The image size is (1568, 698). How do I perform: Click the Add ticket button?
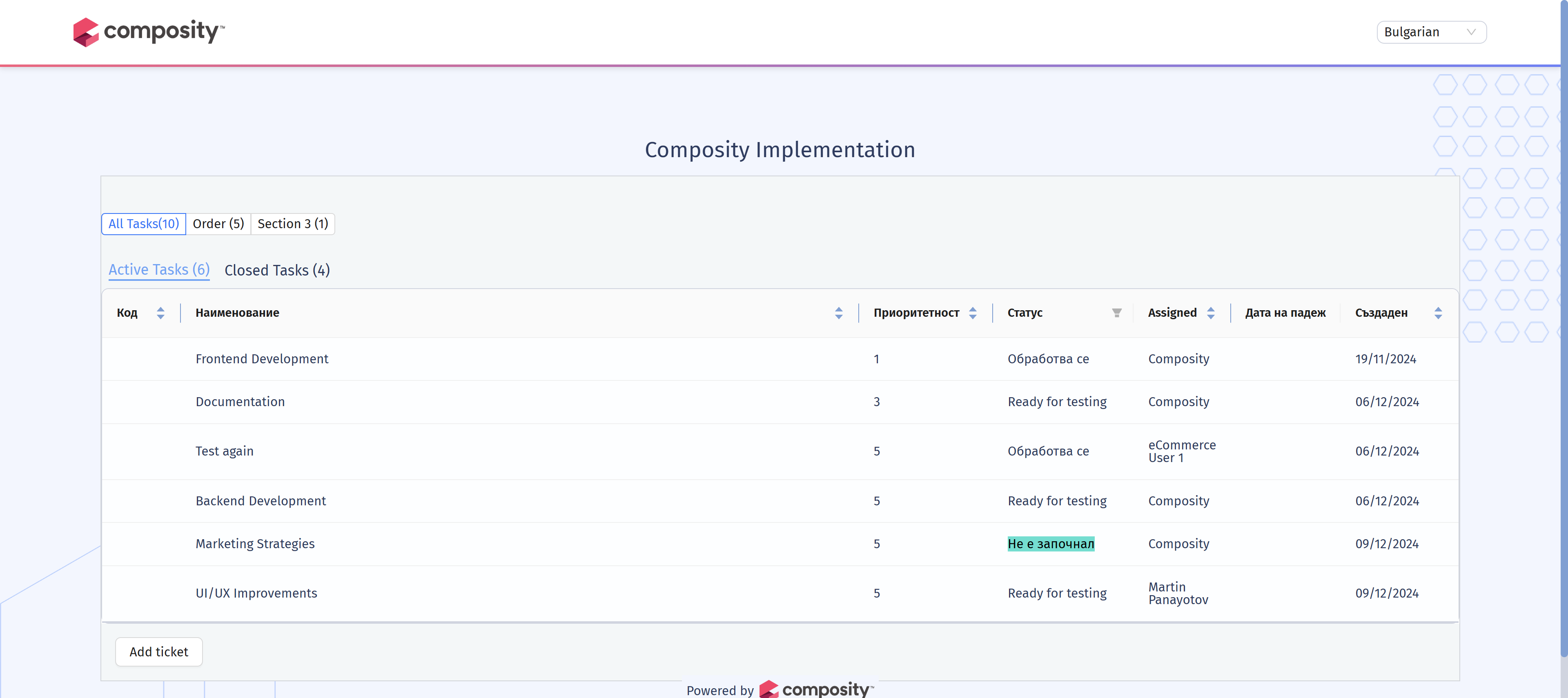pos(159,652)
